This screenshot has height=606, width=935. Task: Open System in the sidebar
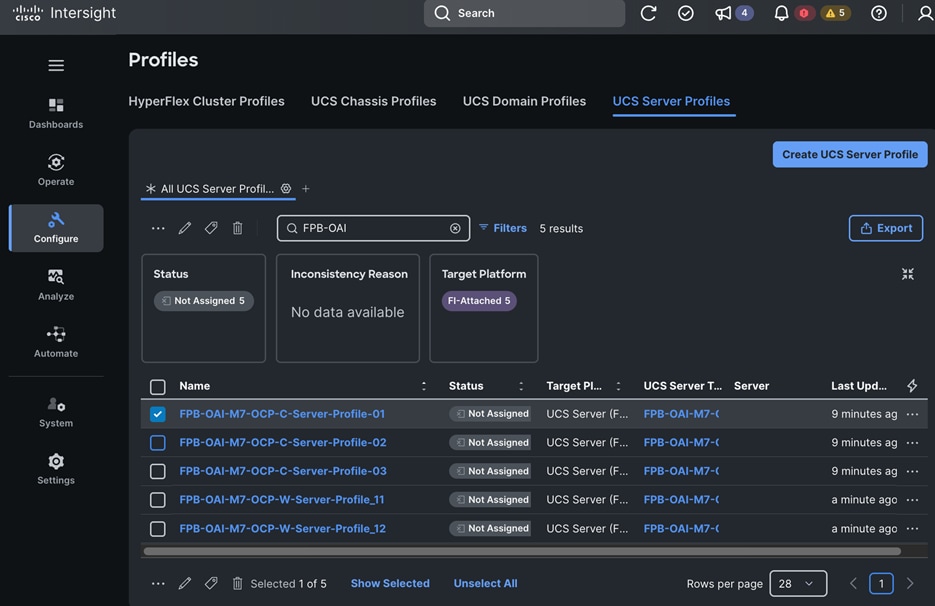pyautogui.click(x=56, y=412)
